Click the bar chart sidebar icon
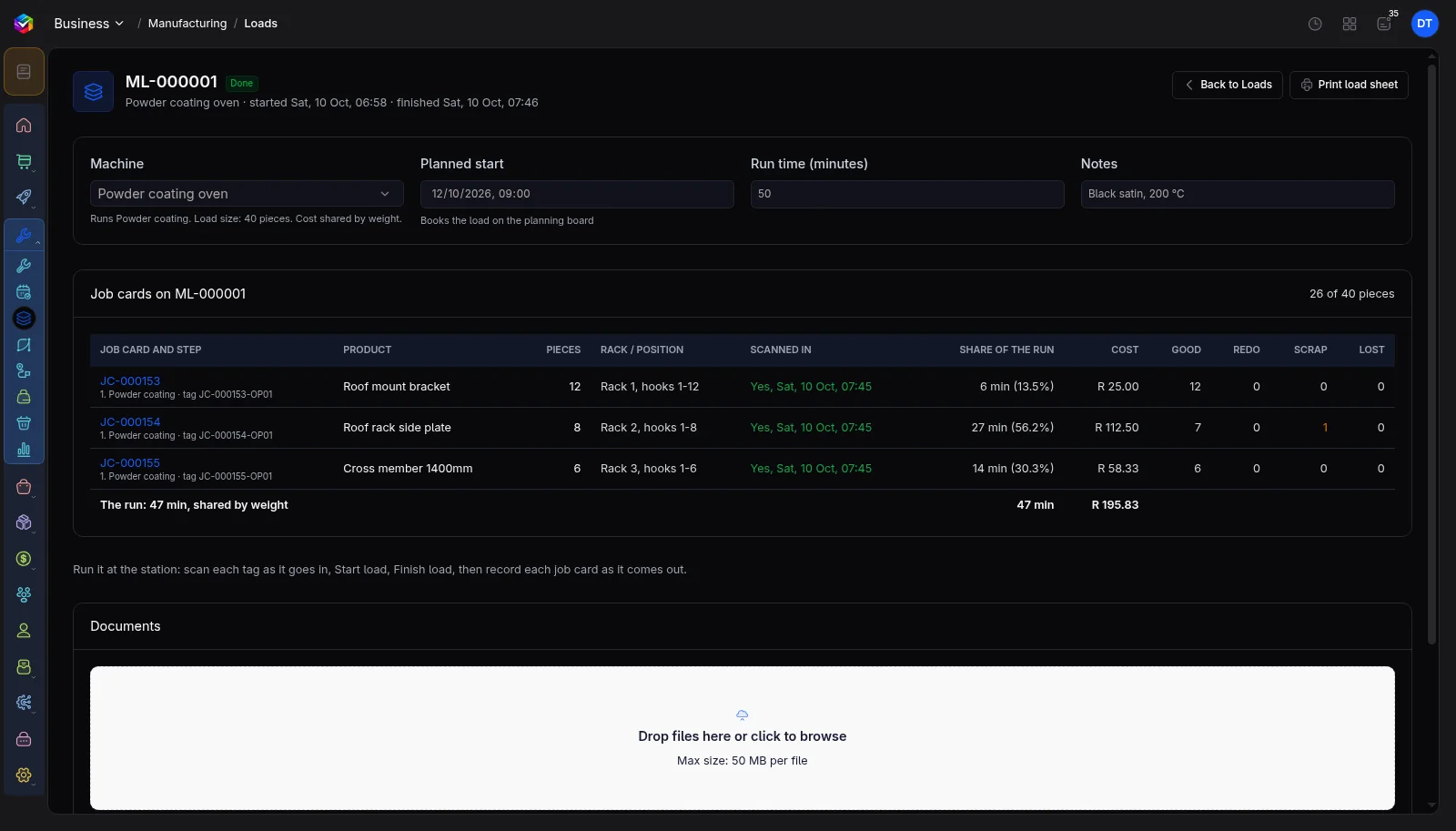The width and height of the screenshot is (1456, 831). (x=24, y=450)
